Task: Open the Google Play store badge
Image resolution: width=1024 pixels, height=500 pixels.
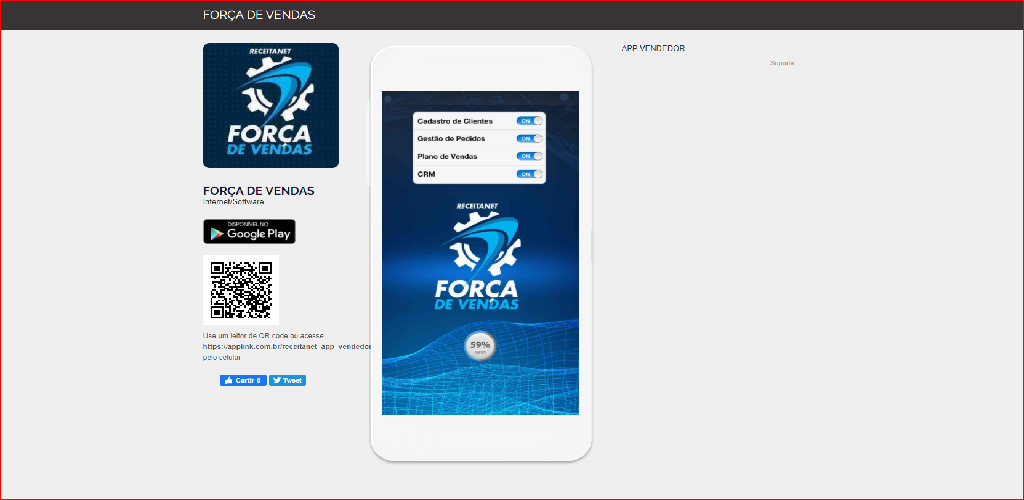Action: point(249,232)
